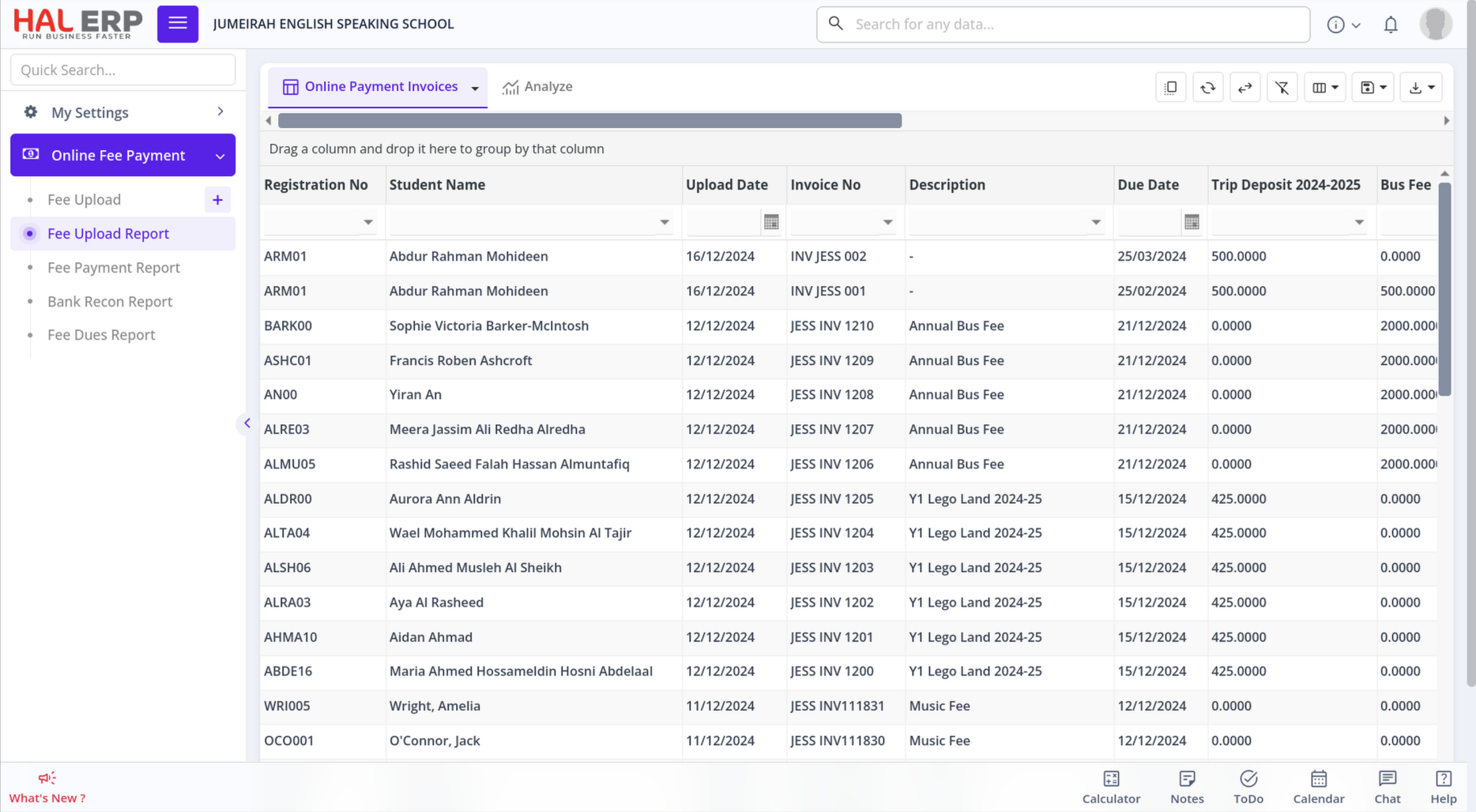Toggle the hamburger menu button

click(x=178, y=24)
